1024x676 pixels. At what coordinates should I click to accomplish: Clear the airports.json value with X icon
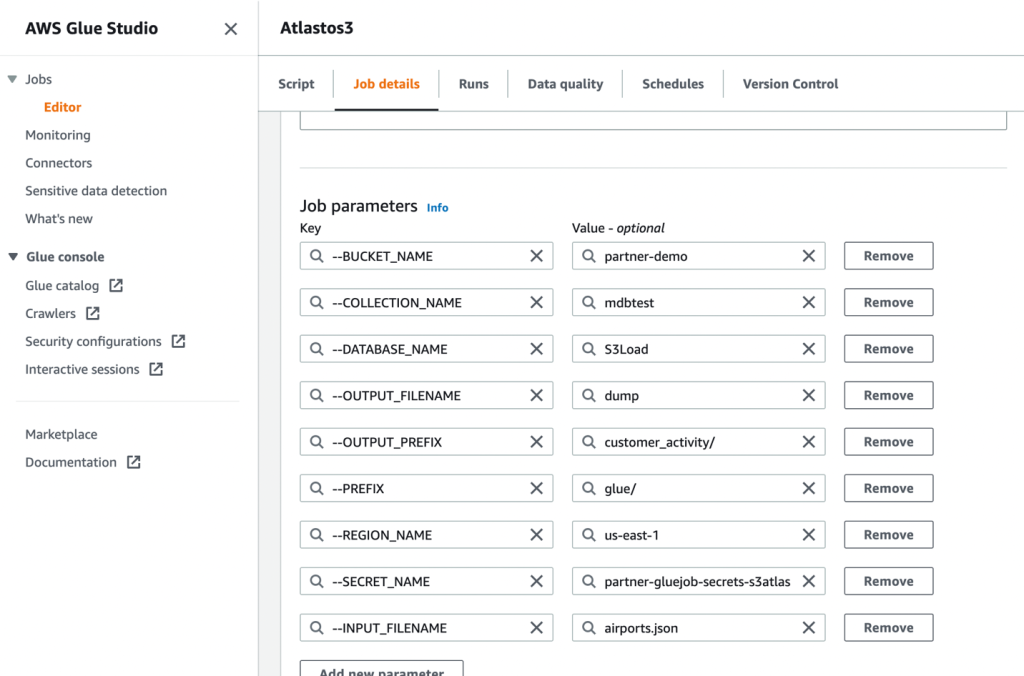pos(810,627)
